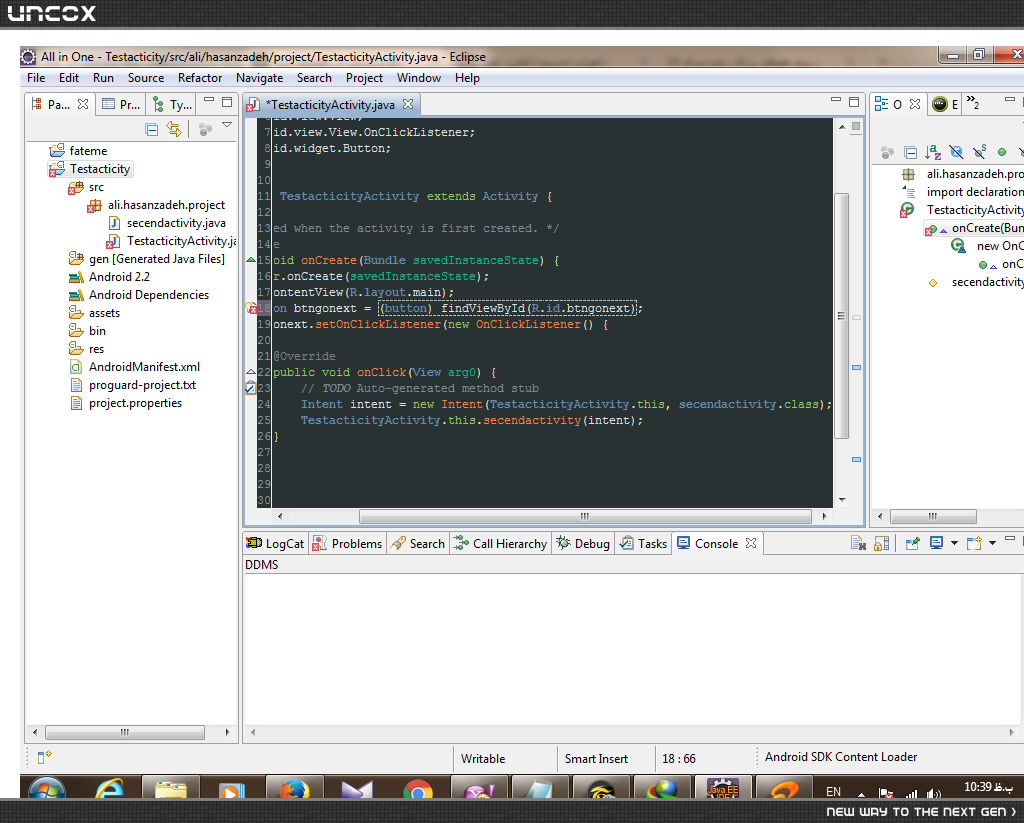Open secendactivity.java file
1024x823 pixels.
pos(176,223)
